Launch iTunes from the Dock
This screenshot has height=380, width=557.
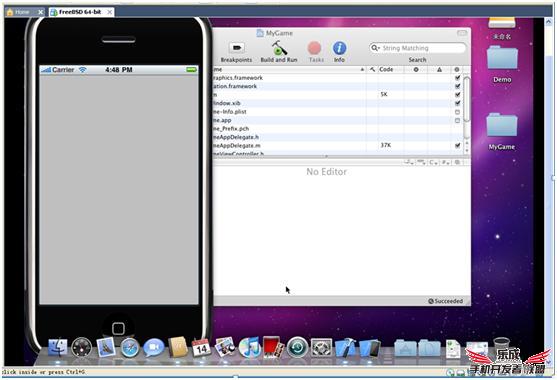(249, 347)
